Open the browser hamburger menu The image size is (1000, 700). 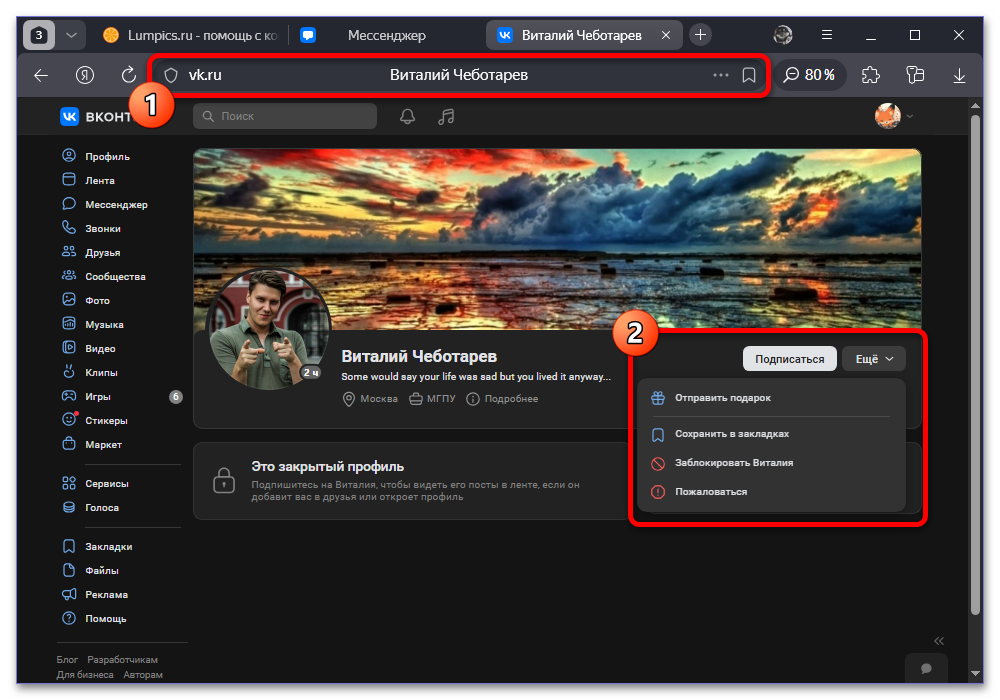click(x=827, y=35)
